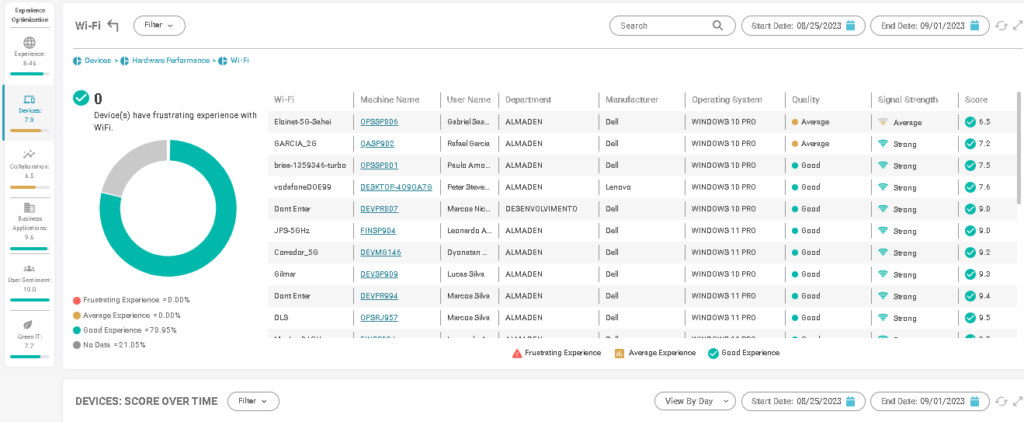This screenshot has width=1024, height=422.
Task: Click the magnifier icon in search box
Action: click(718, 26)
